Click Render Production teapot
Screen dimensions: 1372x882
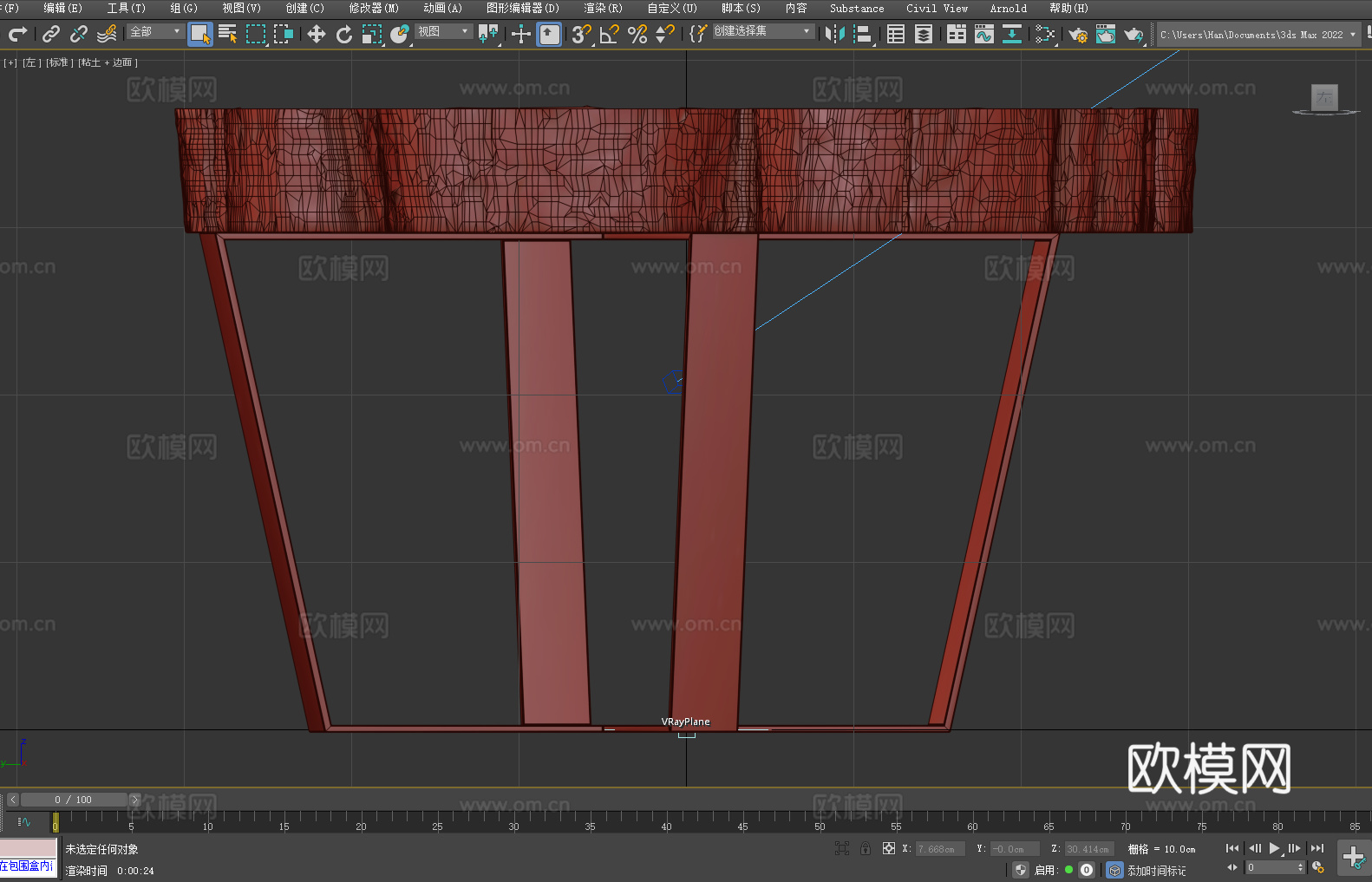(x=1134, y=34)
